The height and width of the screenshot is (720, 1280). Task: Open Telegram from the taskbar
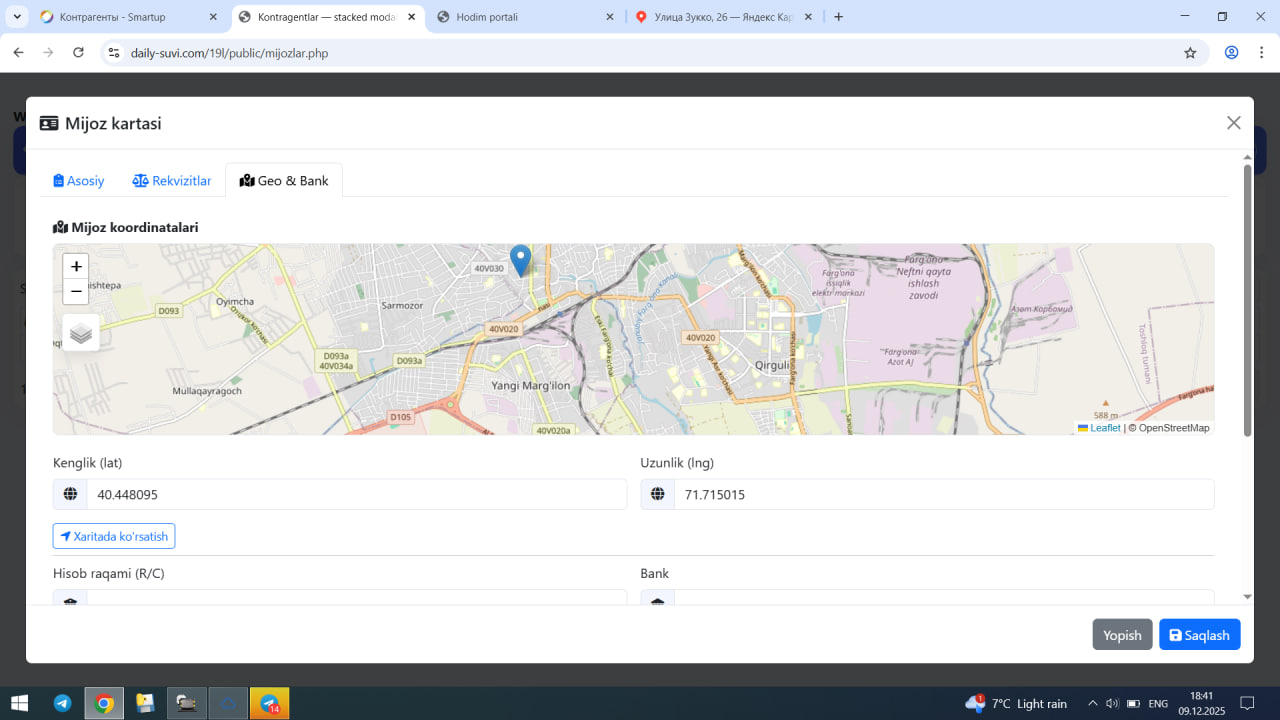(62, 703)
